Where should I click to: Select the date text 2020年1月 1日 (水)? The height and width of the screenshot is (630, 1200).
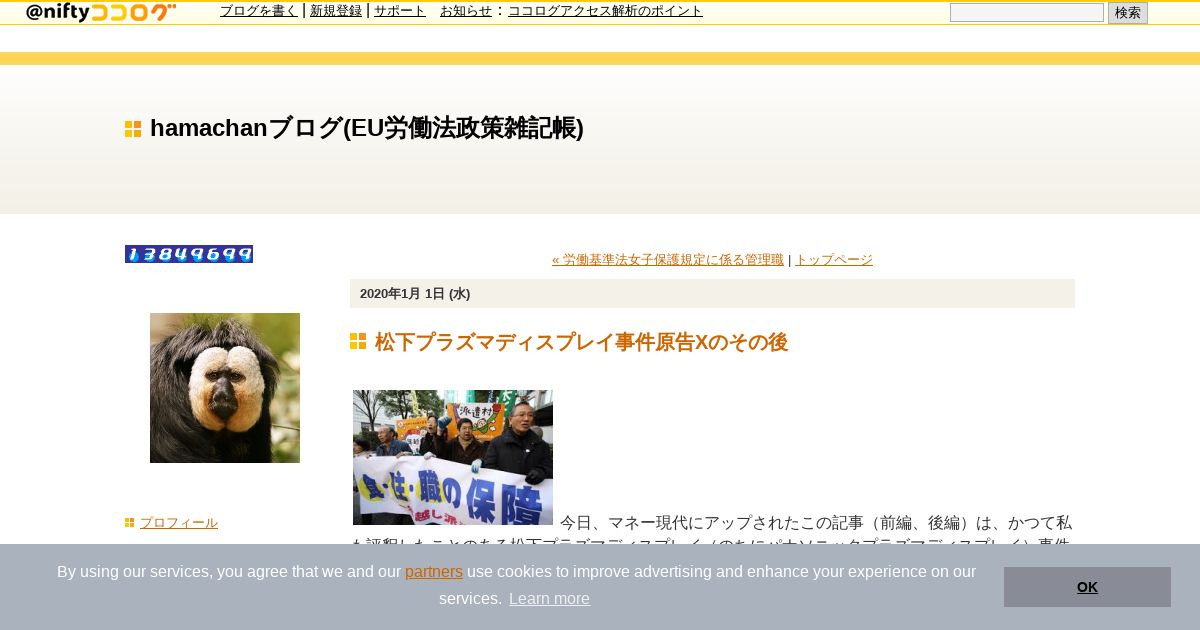[415, 294]
